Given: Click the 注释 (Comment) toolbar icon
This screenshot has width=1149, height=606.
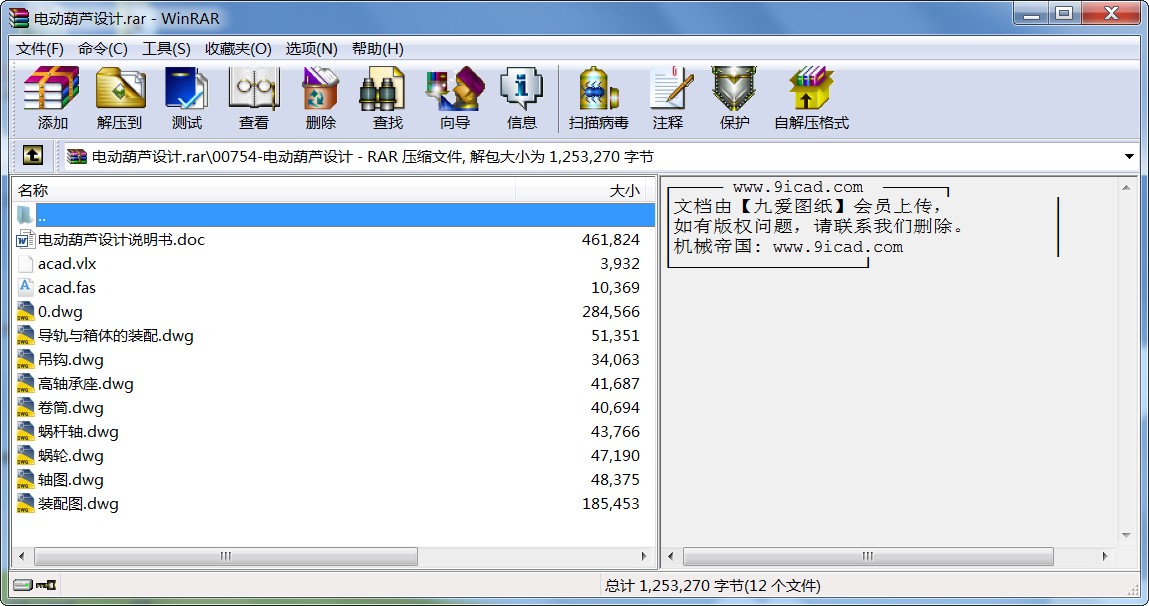Looking at the screenshot, I should [670, 89].
